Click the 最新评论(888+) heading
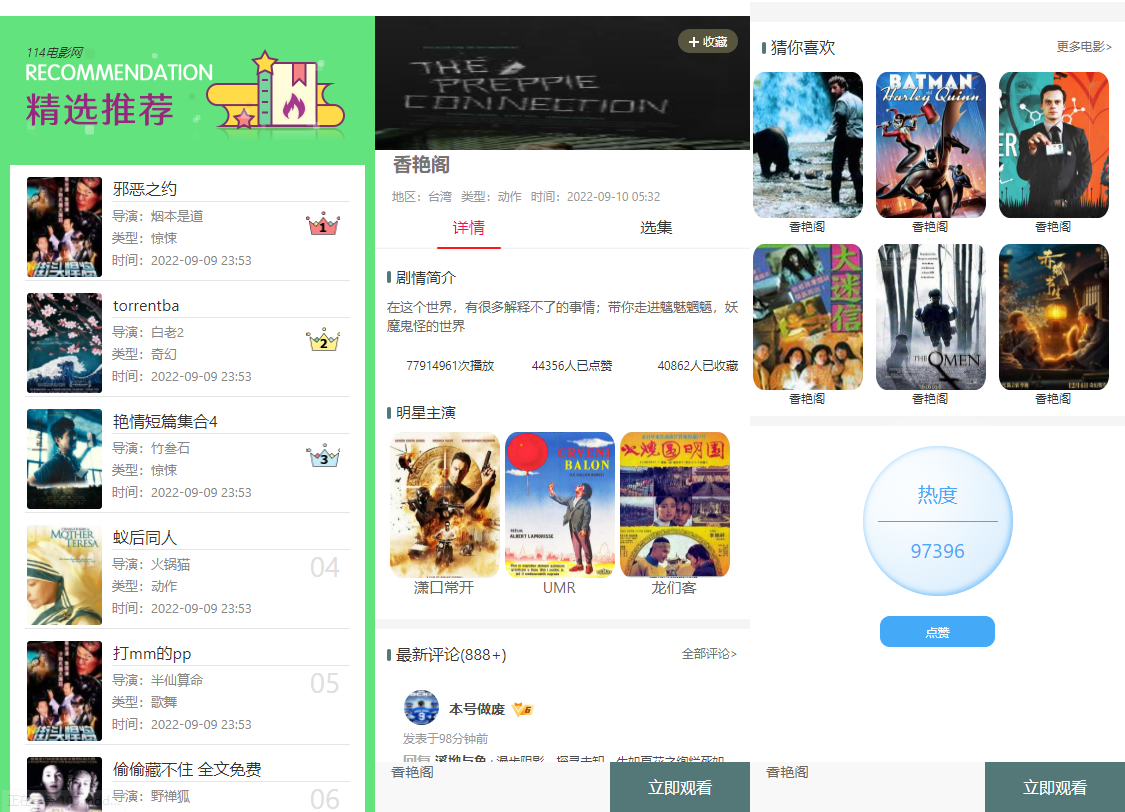The width and height of the screenshot is (1125, 812). pyautogui.click(x=451, y=655)
